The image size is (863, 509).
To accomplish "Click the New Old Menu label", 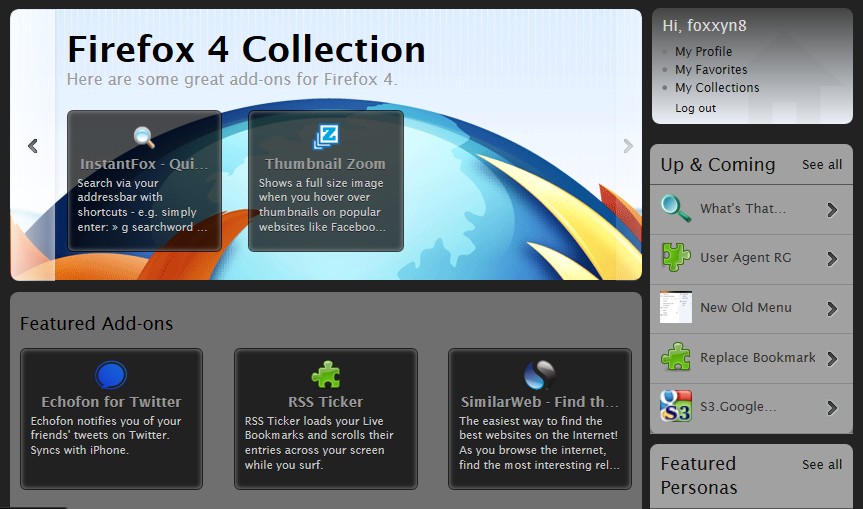I will [x=746, y=308].
